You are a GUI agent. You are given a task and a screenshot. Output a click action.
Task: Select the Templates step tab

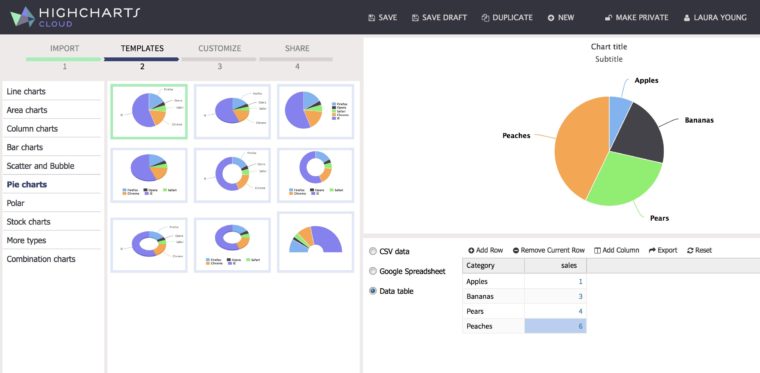(x=142, y=48)
